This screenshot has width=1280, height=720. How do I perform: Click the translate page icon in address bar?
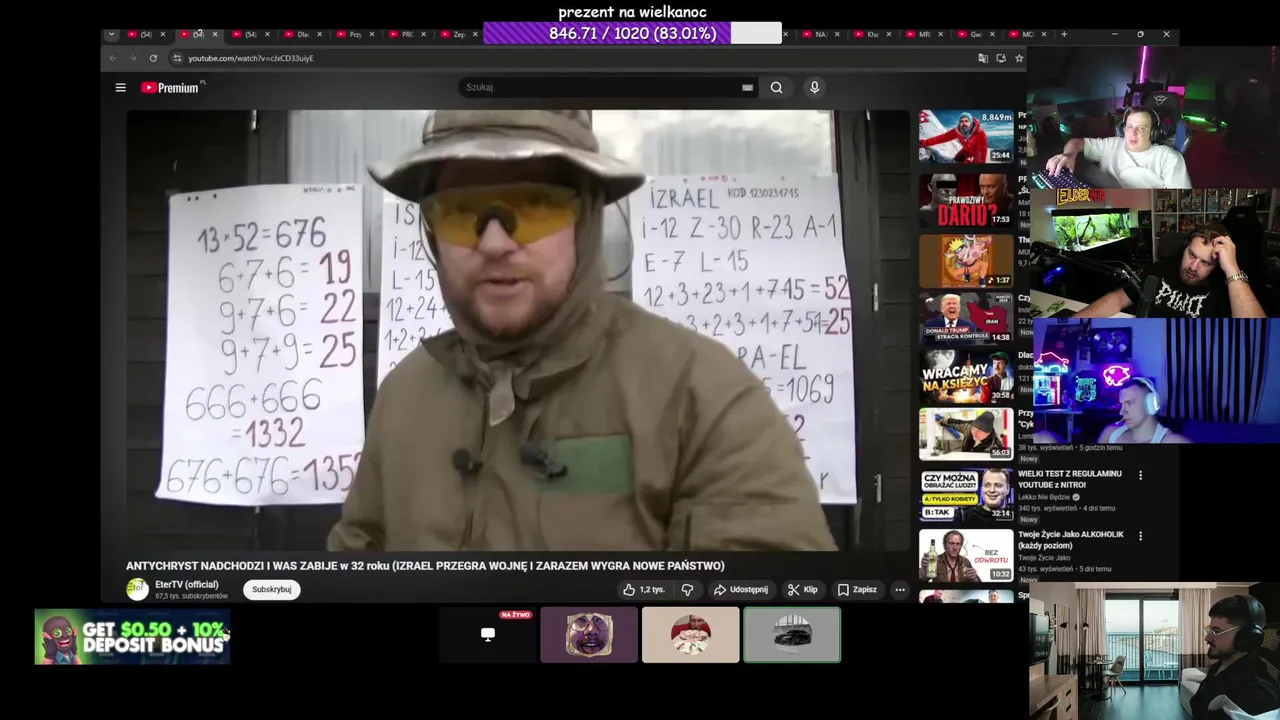[x=983, y=58]
